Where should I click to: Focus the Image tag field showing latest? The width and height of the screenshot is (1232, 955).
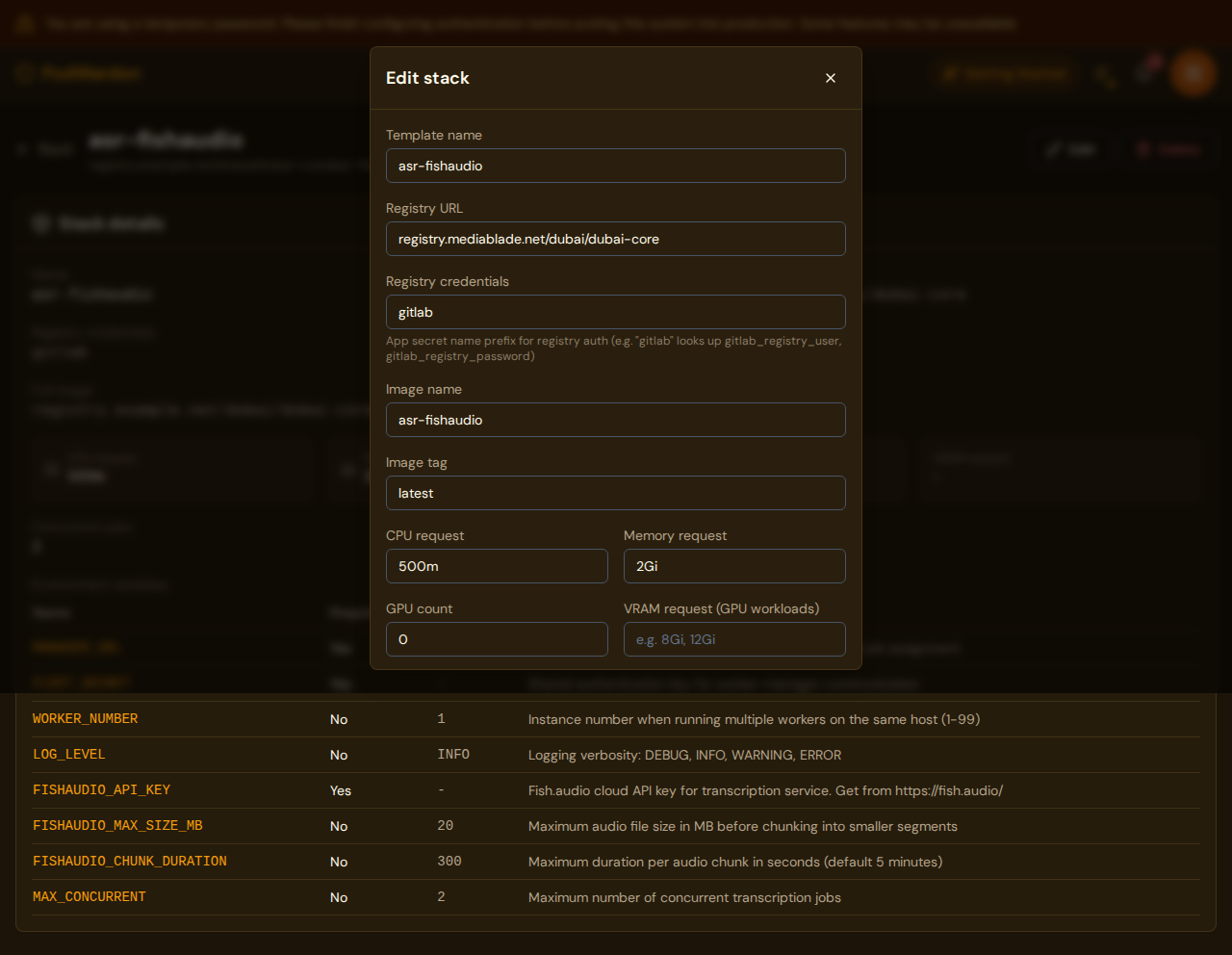point(615,493)
